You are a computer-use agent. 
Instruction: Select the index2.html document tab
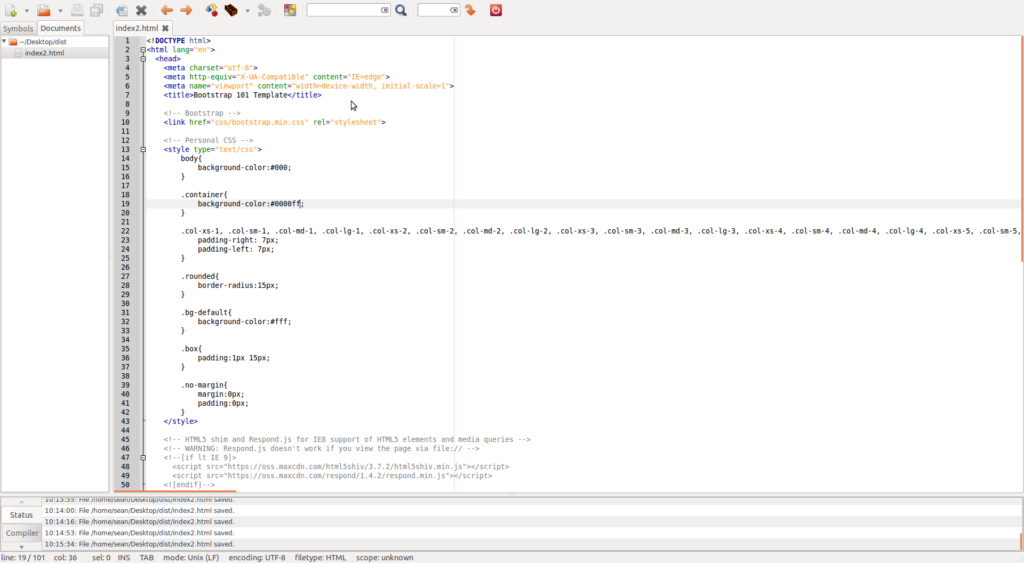pyautogui.click(x=137, y=28)
